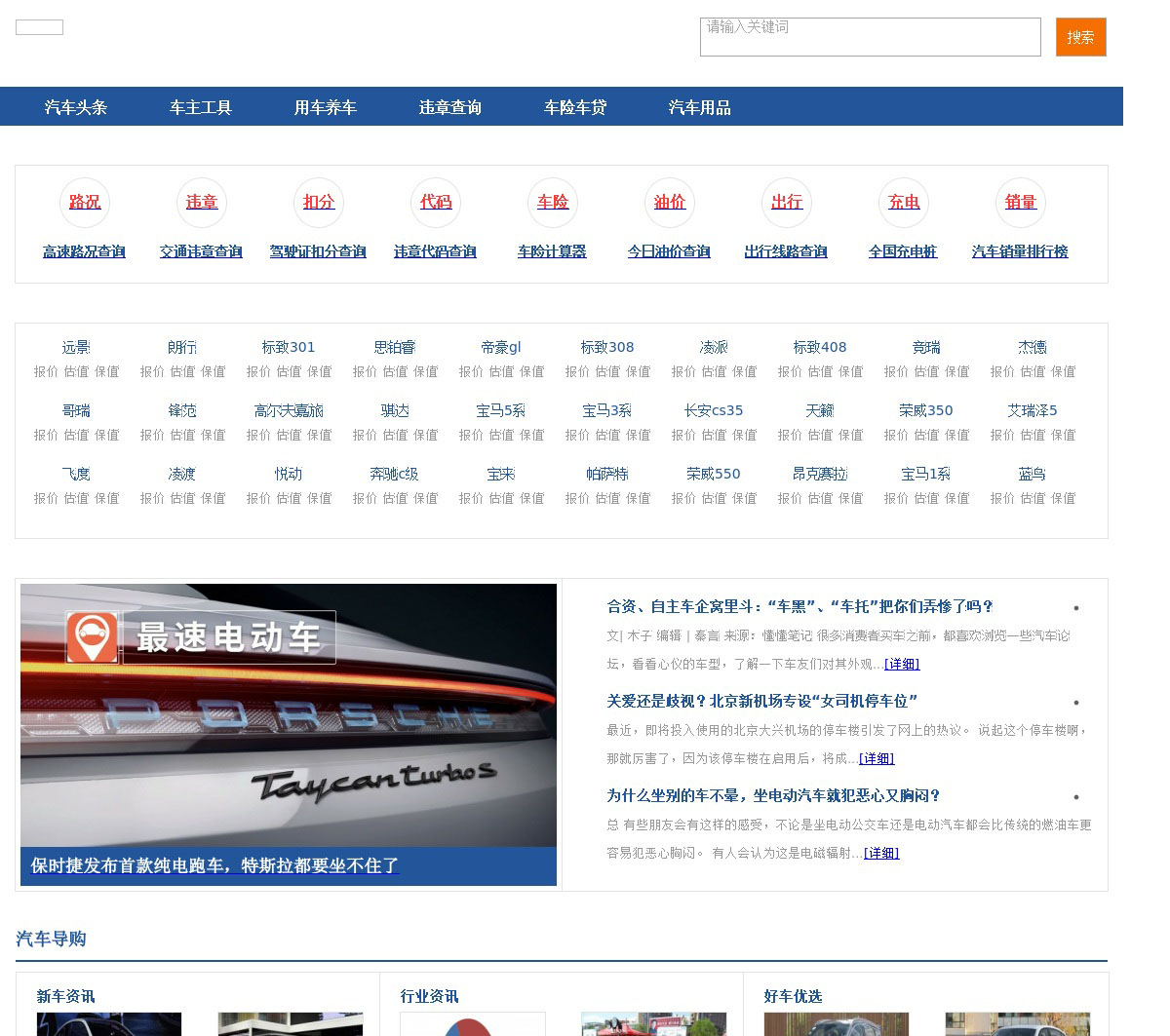Open the 好车优选 section heading

pyautogui.click(x=794, y=996)
